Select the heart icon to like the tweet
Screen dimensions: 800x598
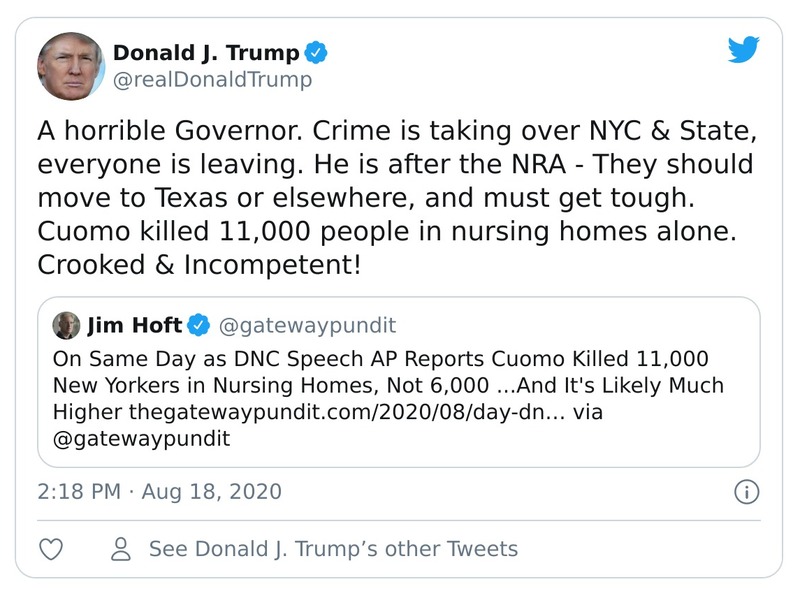(50, 548)
